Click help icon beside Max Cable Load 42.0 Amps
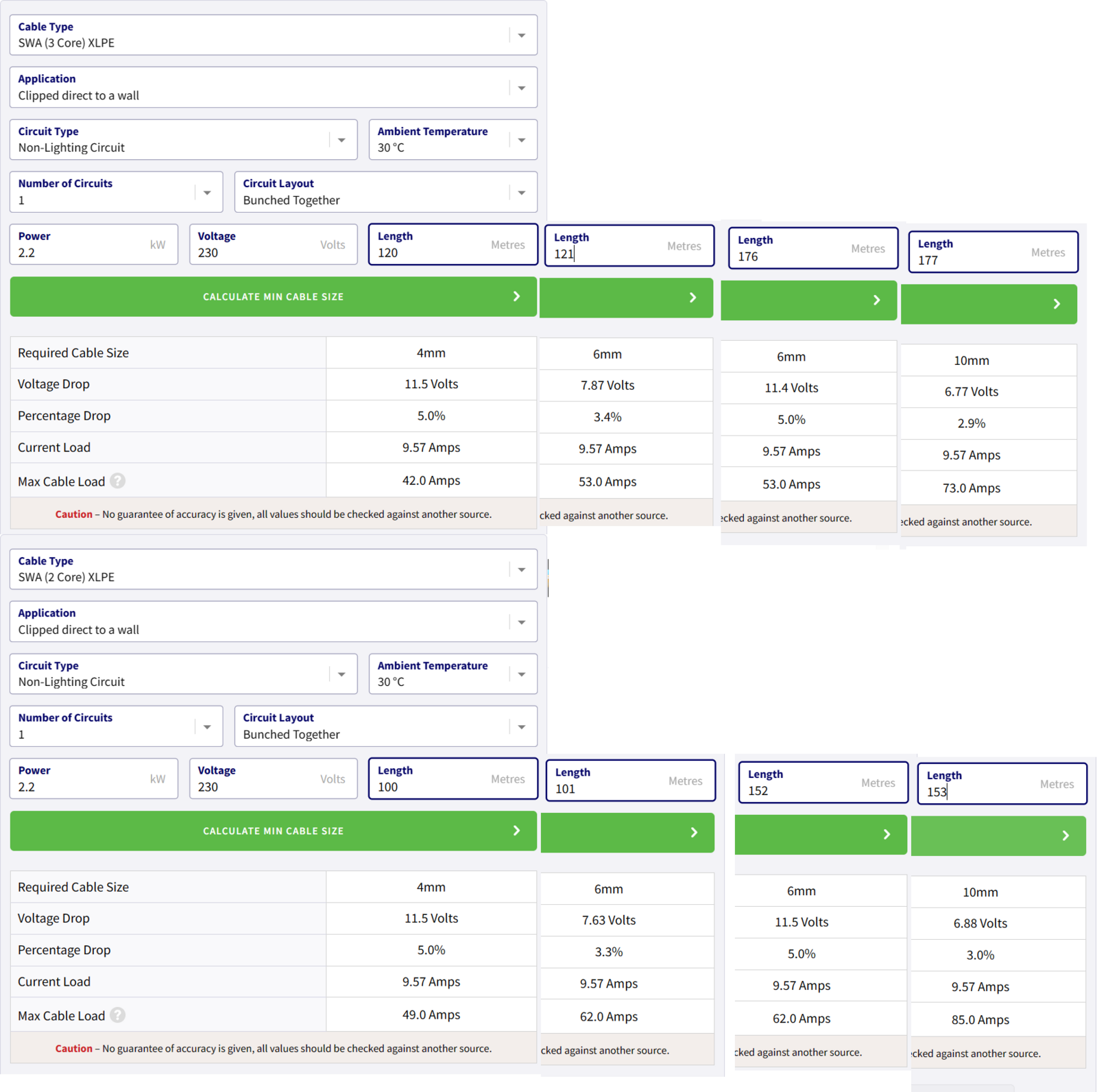This screenshot has height=1092, width=1097. pyautogui.click(x=118, y=481)
